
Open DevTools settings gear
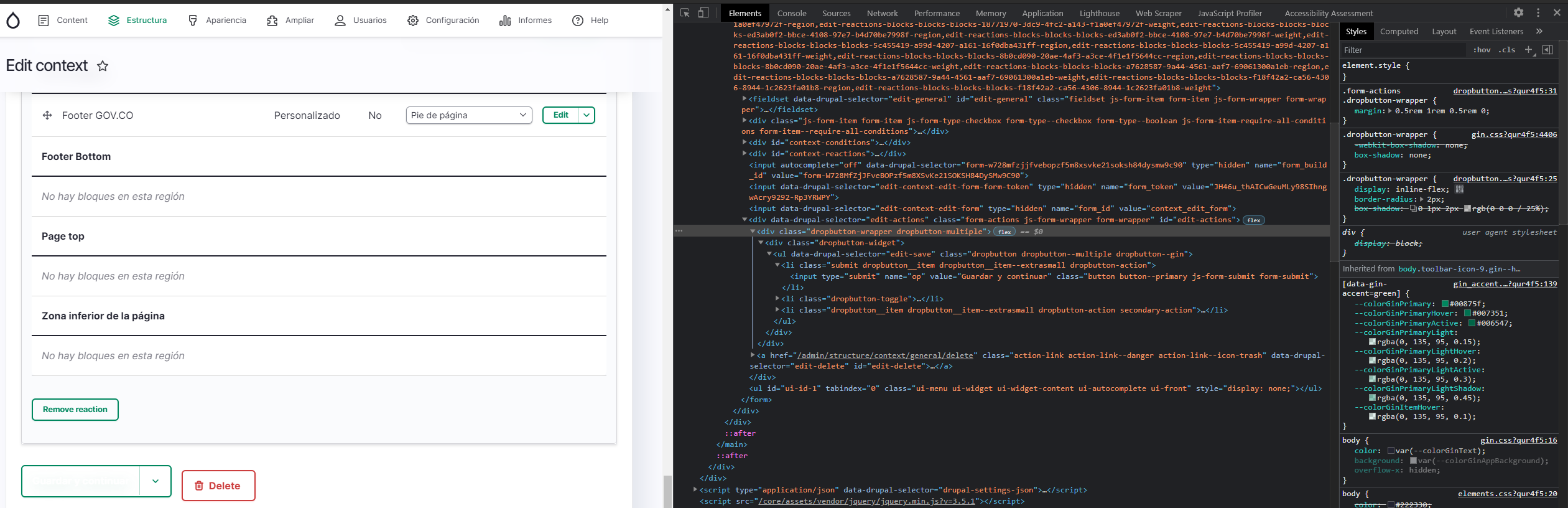1518,12
